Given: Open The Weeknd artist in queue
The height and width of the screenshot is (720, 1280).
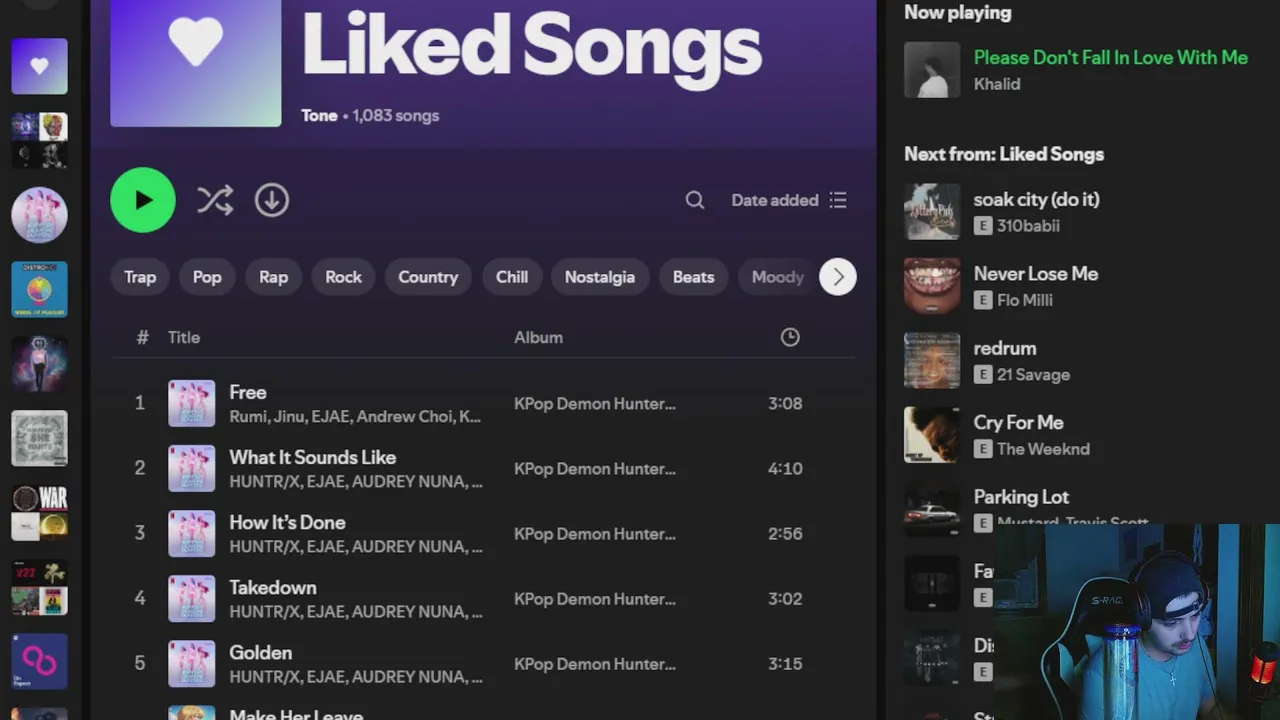Looking at the screenshot, I should click(1043, 449).
